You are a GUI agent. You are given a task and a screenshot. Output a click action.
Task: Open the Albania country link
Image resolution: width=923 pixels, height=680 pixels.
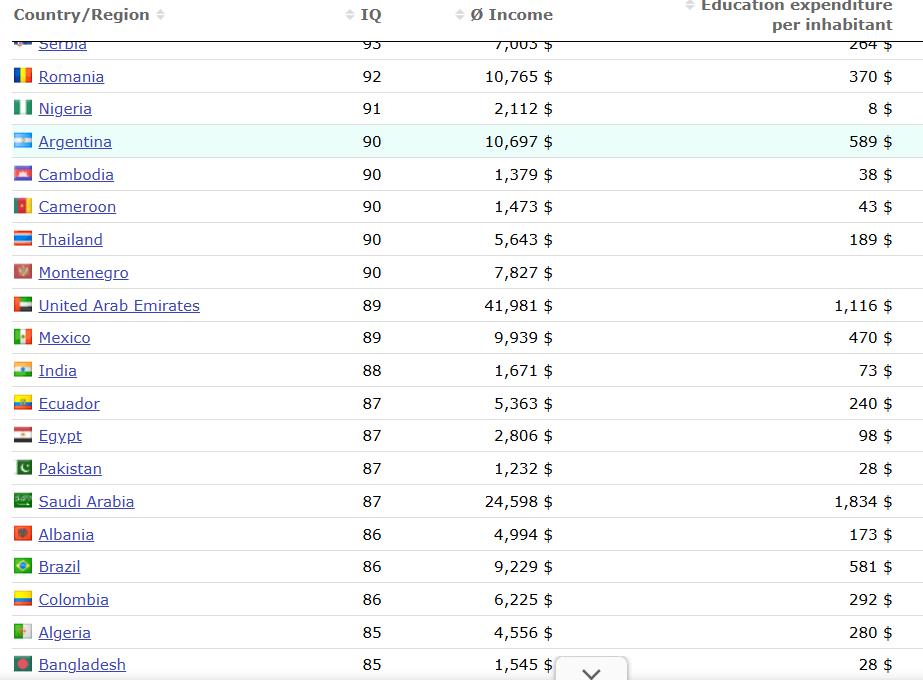pos(67,535)
